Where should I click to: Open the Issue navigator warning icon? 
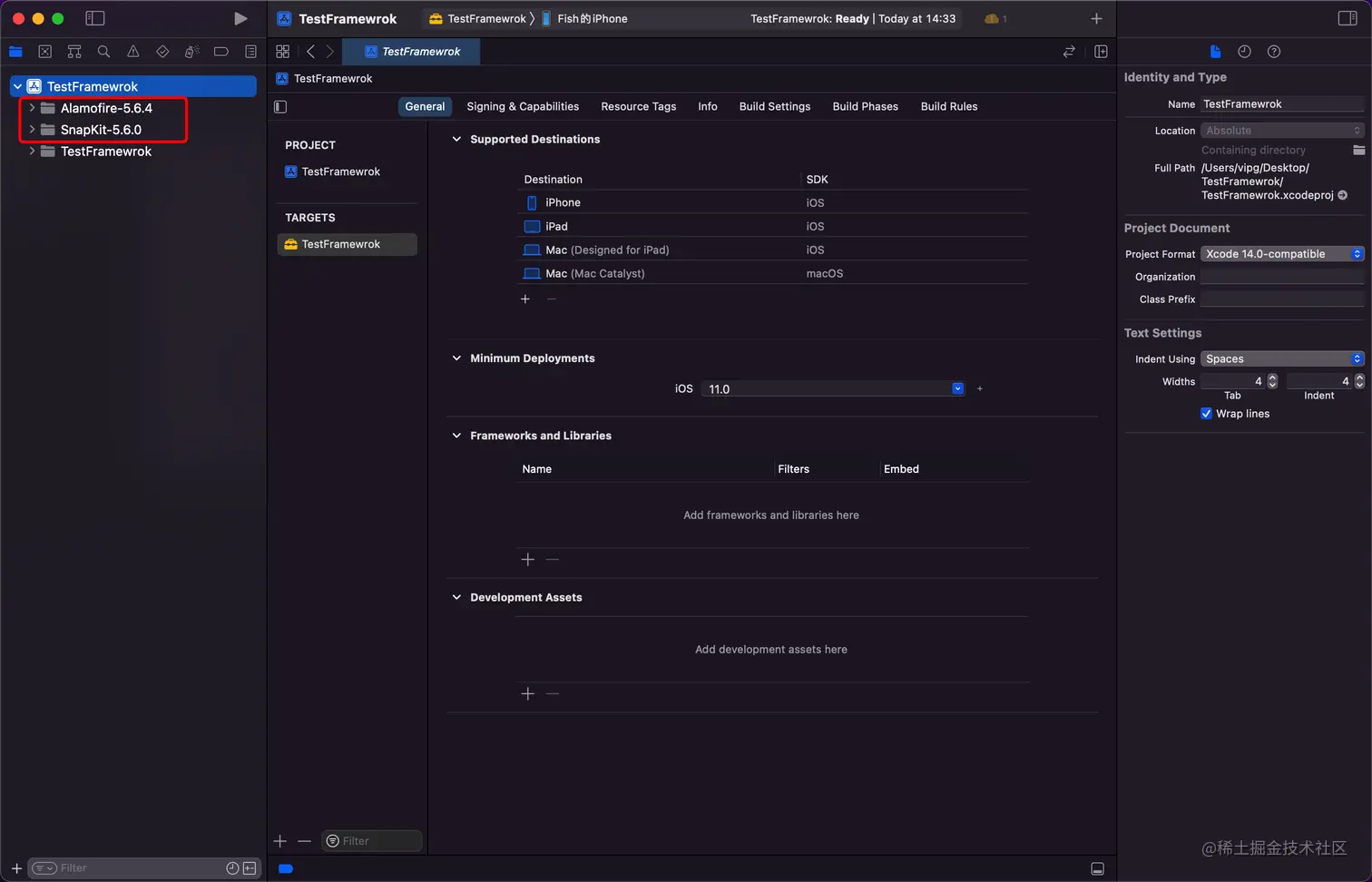133,52
